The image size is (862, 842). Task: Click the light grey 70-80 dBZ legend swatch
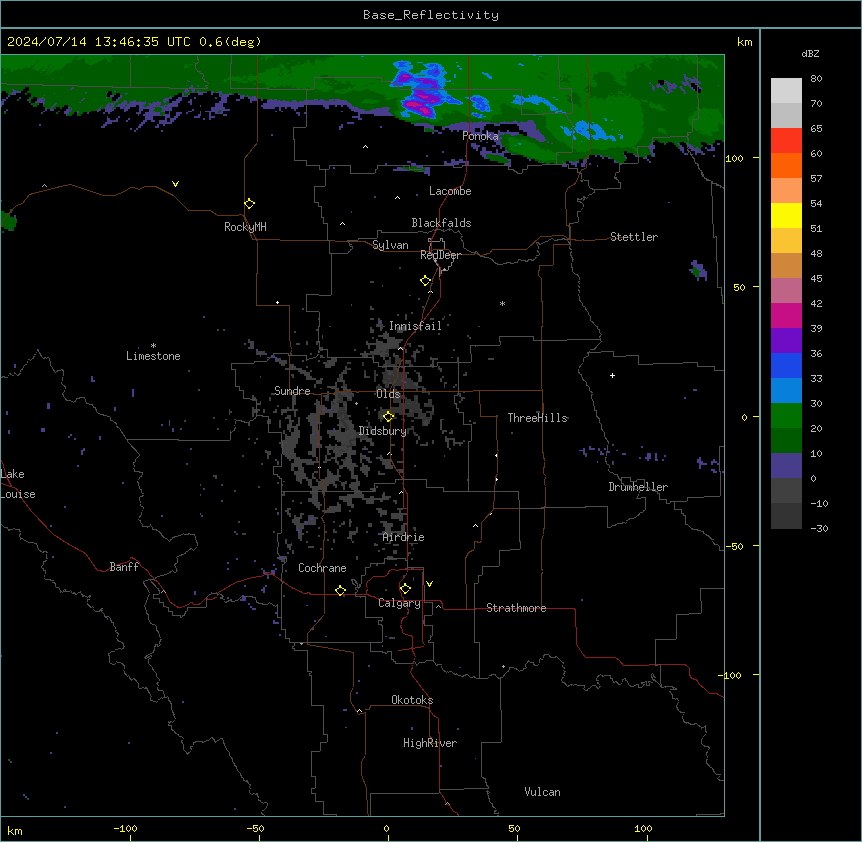pyautogui.click(x=786, y=91)
